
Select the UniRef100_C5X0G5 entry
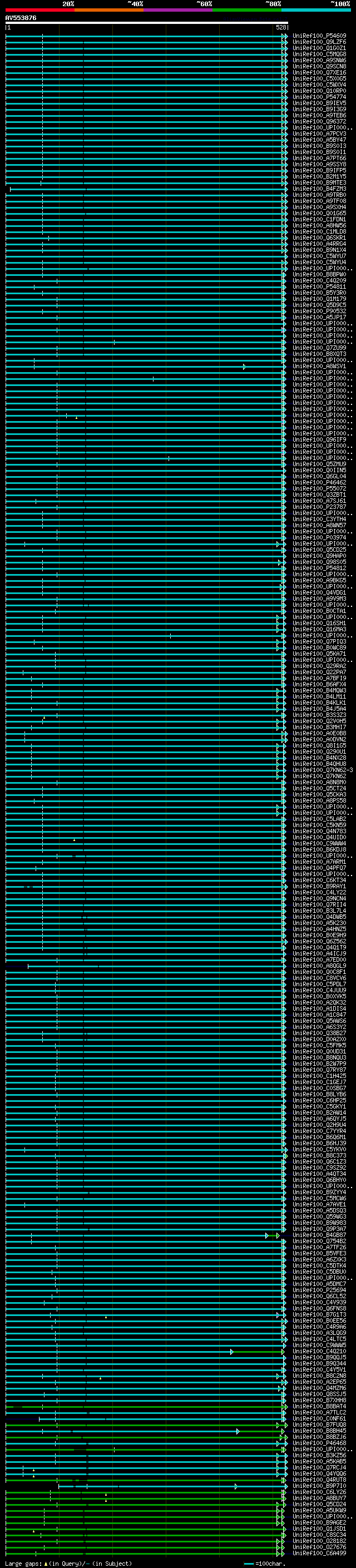(x=319, y=78)
